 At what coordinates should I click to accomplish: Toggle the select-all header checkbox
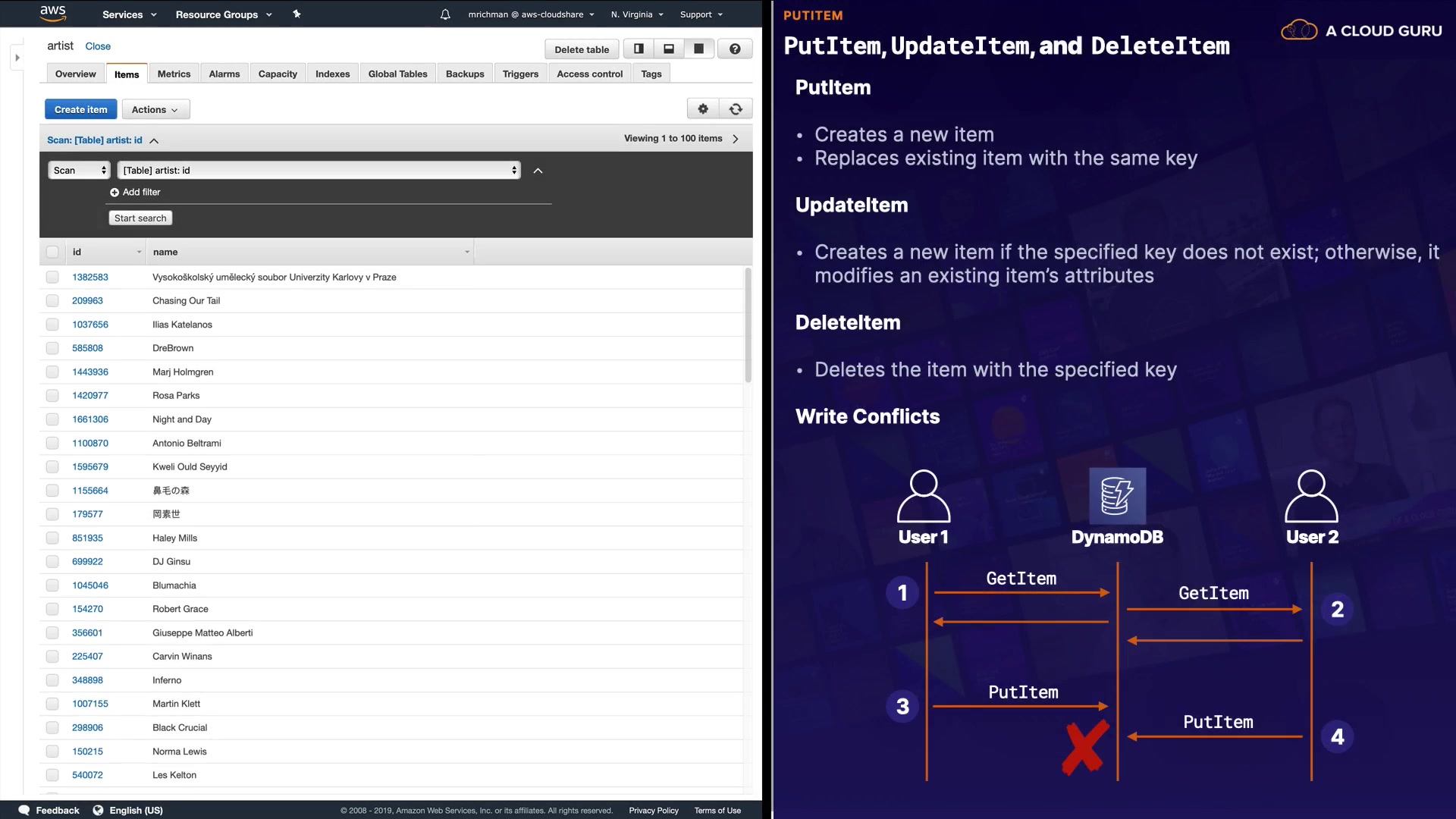52,252
